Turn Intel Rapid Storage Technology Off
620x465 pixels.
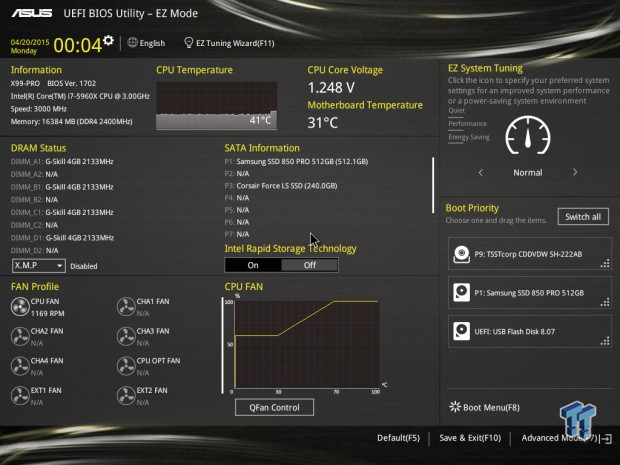(310, 265)
